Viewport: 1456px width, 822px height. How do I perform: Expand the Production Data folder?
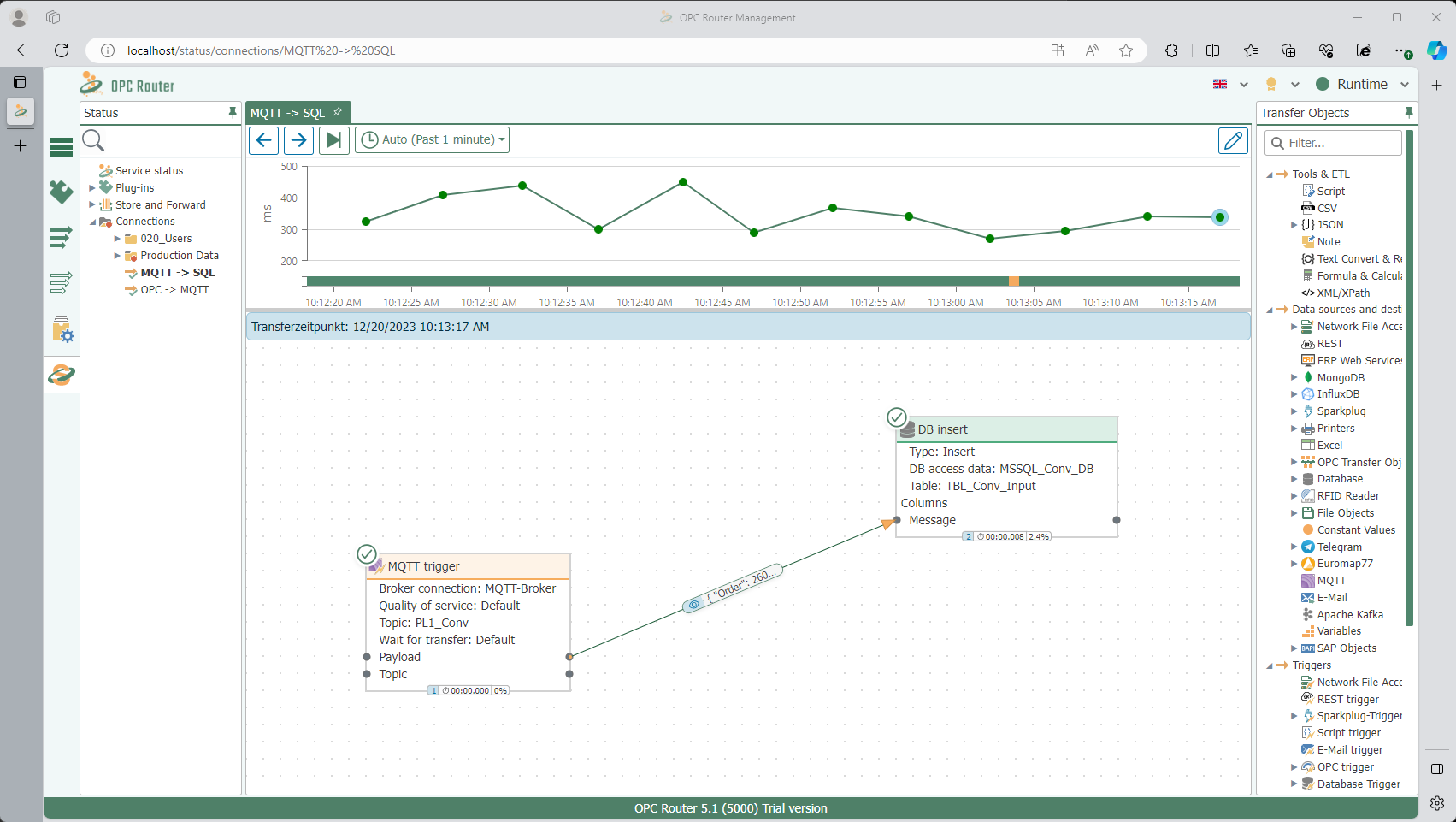[x=117, y=255]
